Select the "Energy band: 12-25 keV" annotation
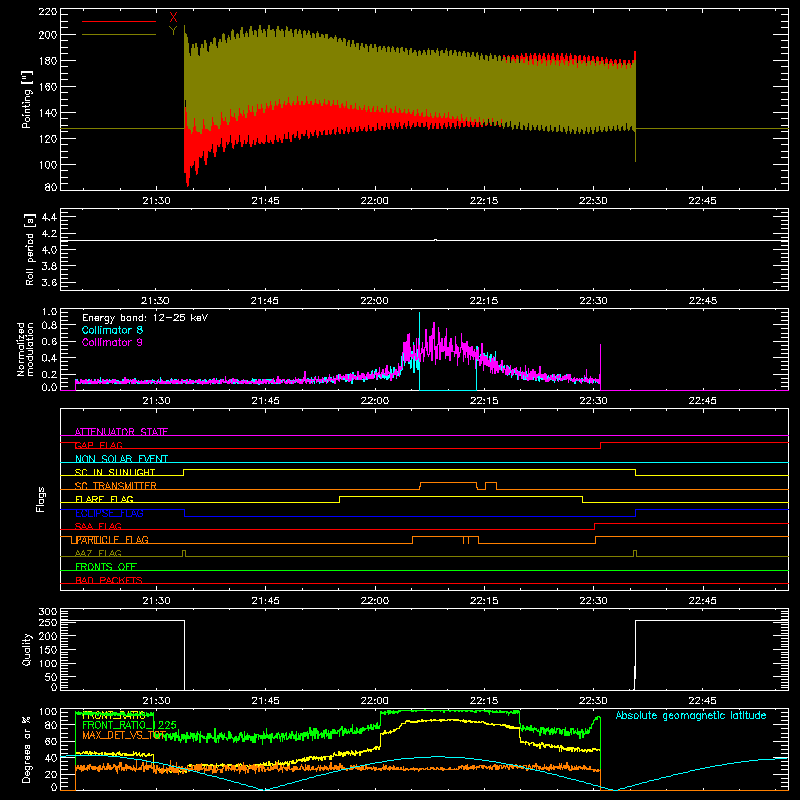The height and width of the screenshot is (800, 800). pyautogui.click(x=145, y=318)
